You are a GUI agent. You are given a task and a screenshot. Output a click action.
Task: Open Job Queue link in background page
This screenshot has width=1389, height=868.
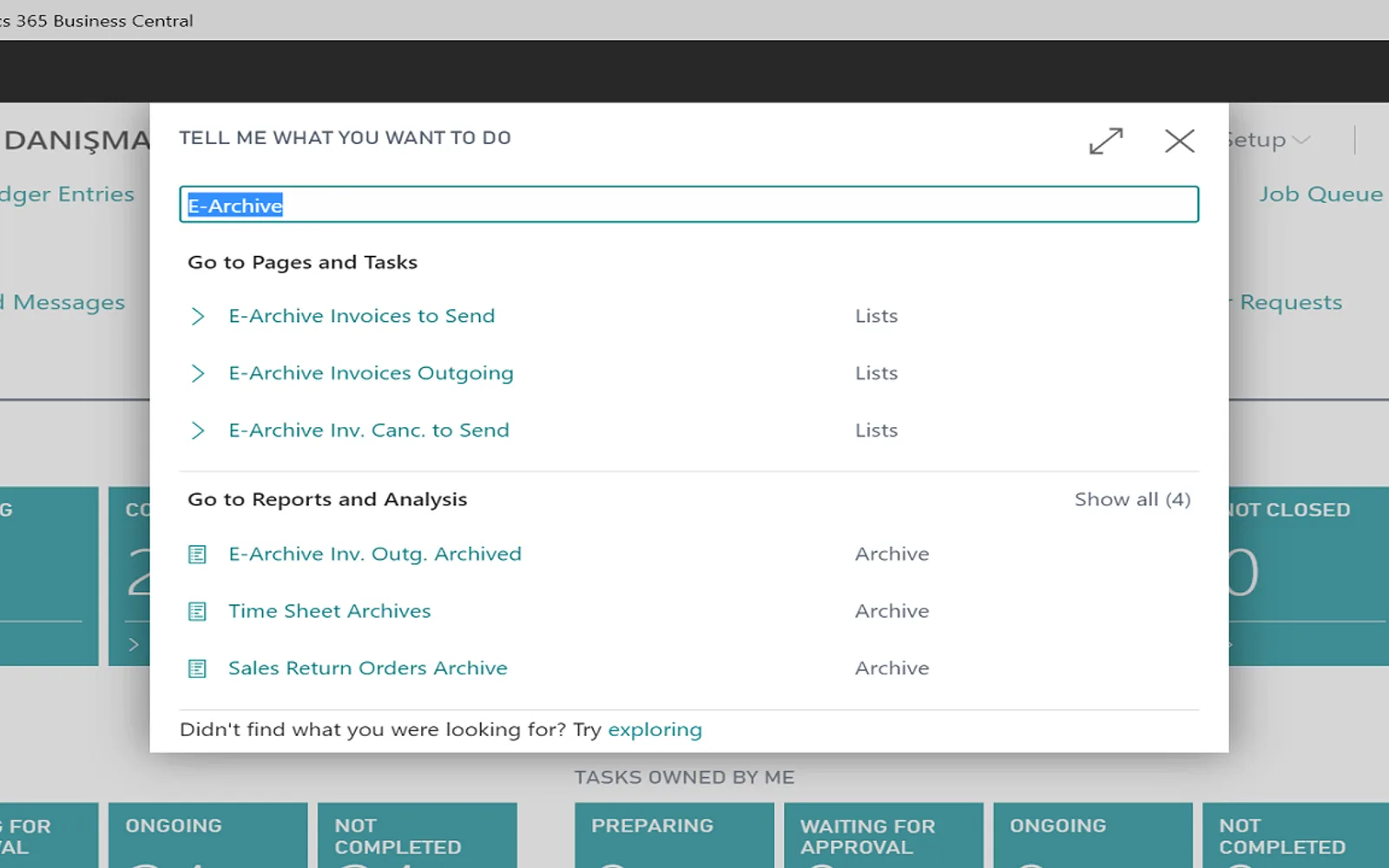coord(1321,194)
